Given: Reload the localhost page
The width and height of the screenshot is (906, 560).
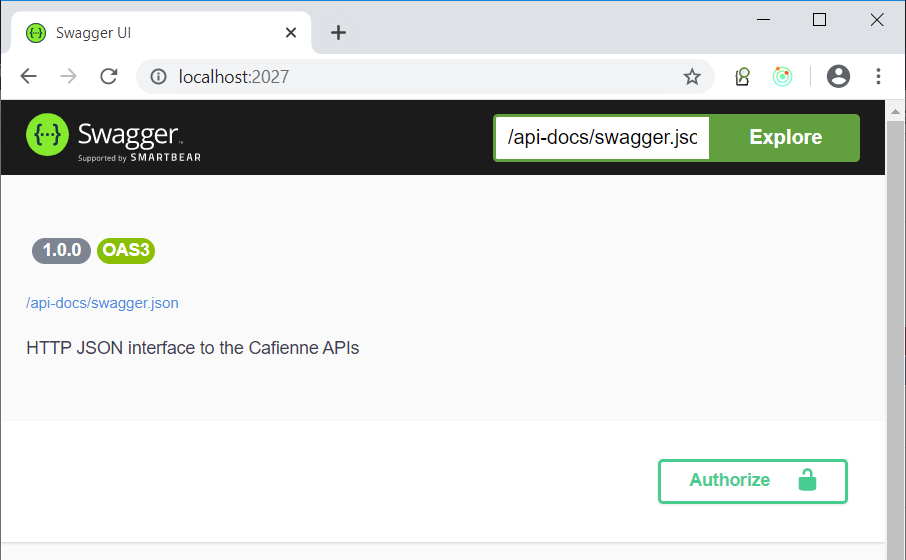Looking at the screenshot, I should pos(109,76).
